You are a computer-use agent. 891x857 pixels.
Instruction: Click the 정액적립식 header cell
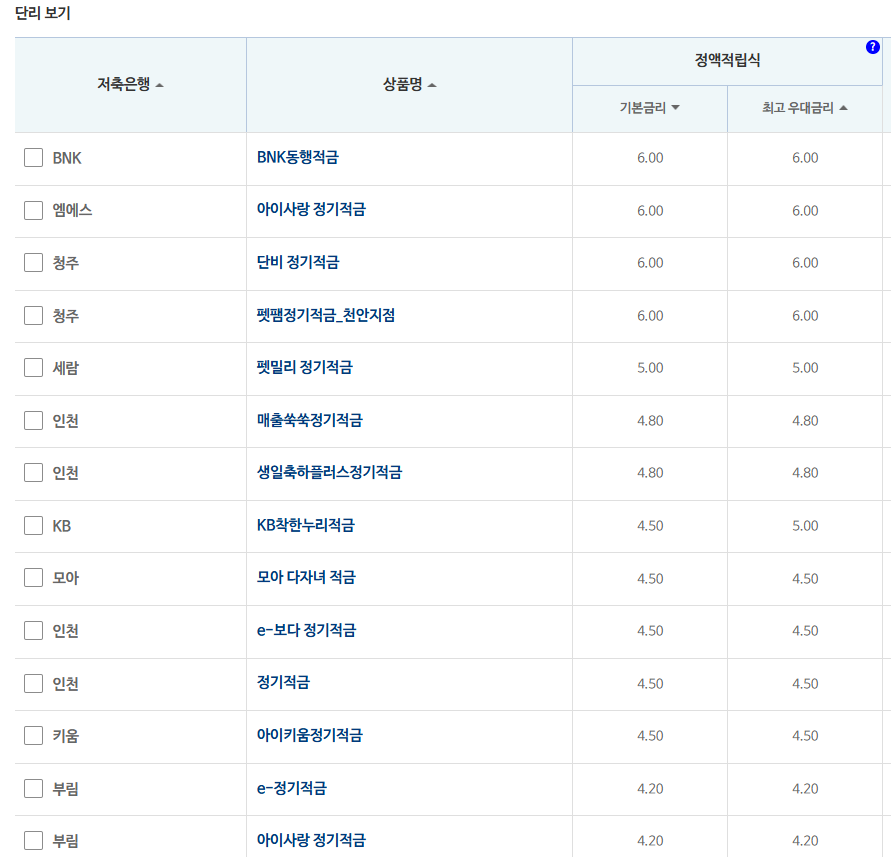(727, 60)
